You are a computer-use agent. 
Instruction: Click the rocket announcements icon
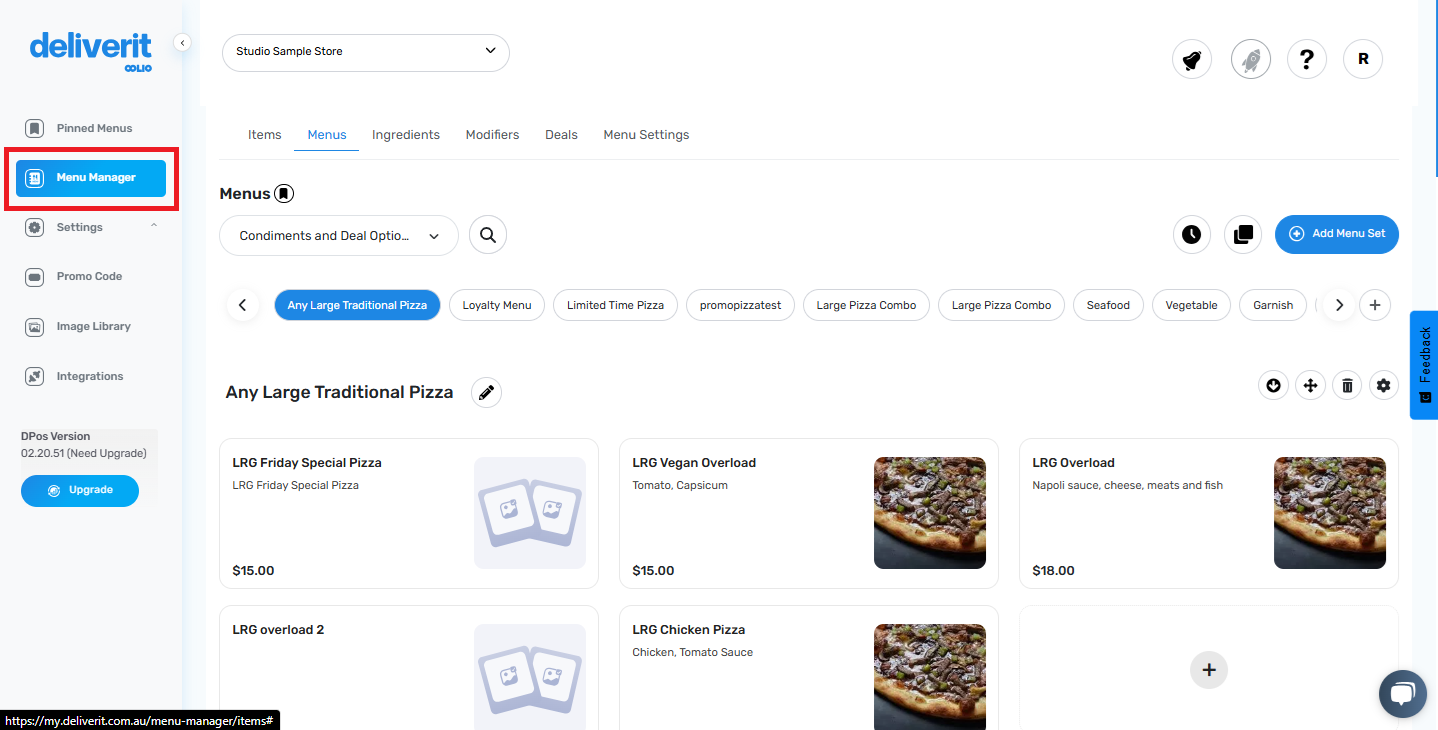pos(1250,59)
